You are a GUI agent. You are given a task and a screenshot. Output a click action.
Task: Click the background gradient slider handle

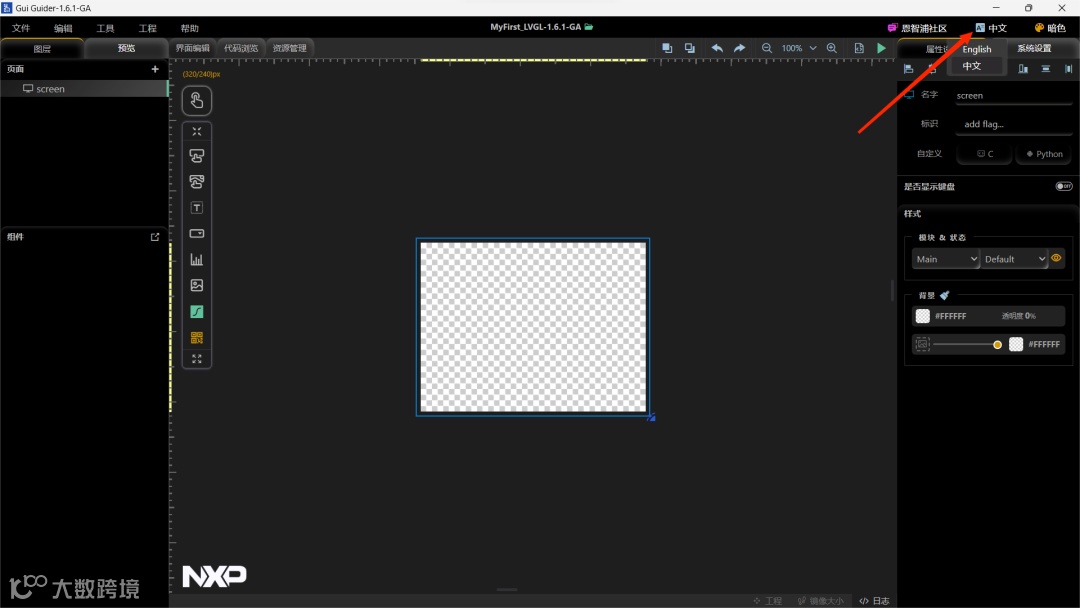tap(997, 344)
